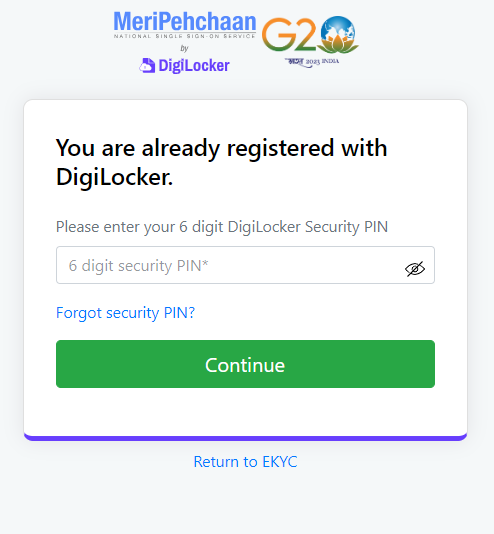Focus the 6 digit security PIN field
Viewport: 494px width, 534px height.
245,265
